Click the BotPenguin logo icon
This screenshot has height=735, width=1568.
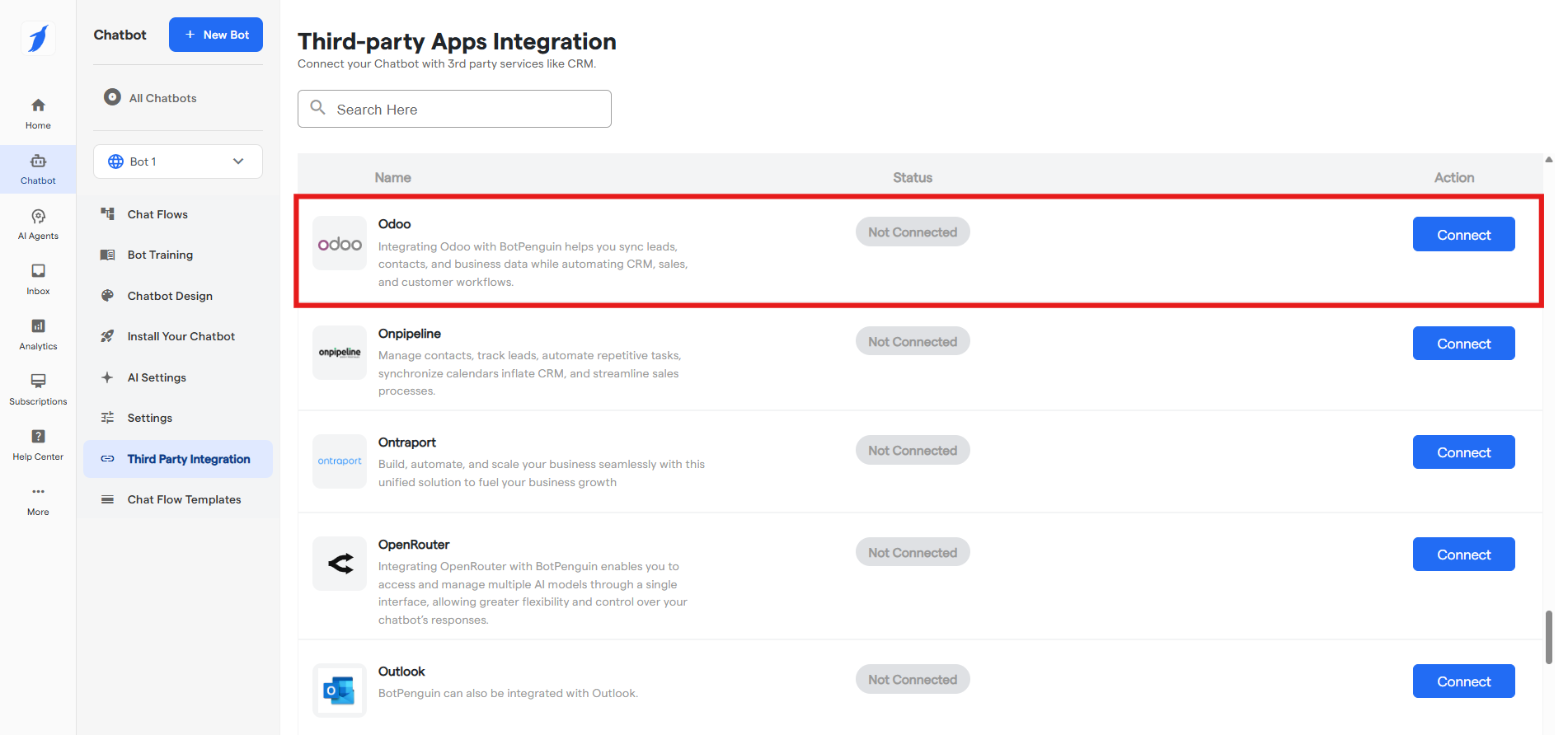point(38,38)
